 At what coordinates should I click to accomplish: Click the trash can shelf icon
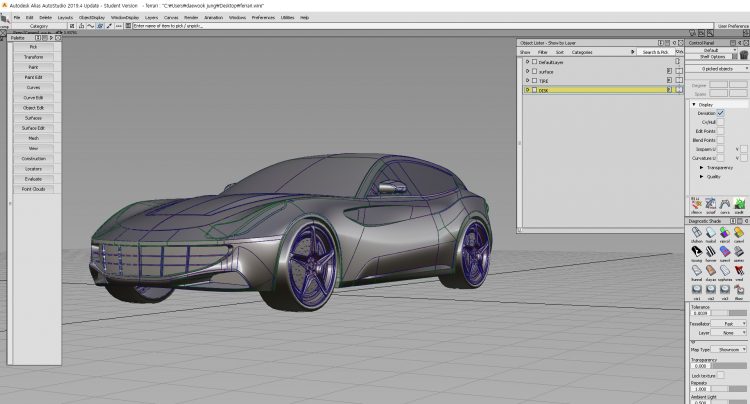[743, 56]
